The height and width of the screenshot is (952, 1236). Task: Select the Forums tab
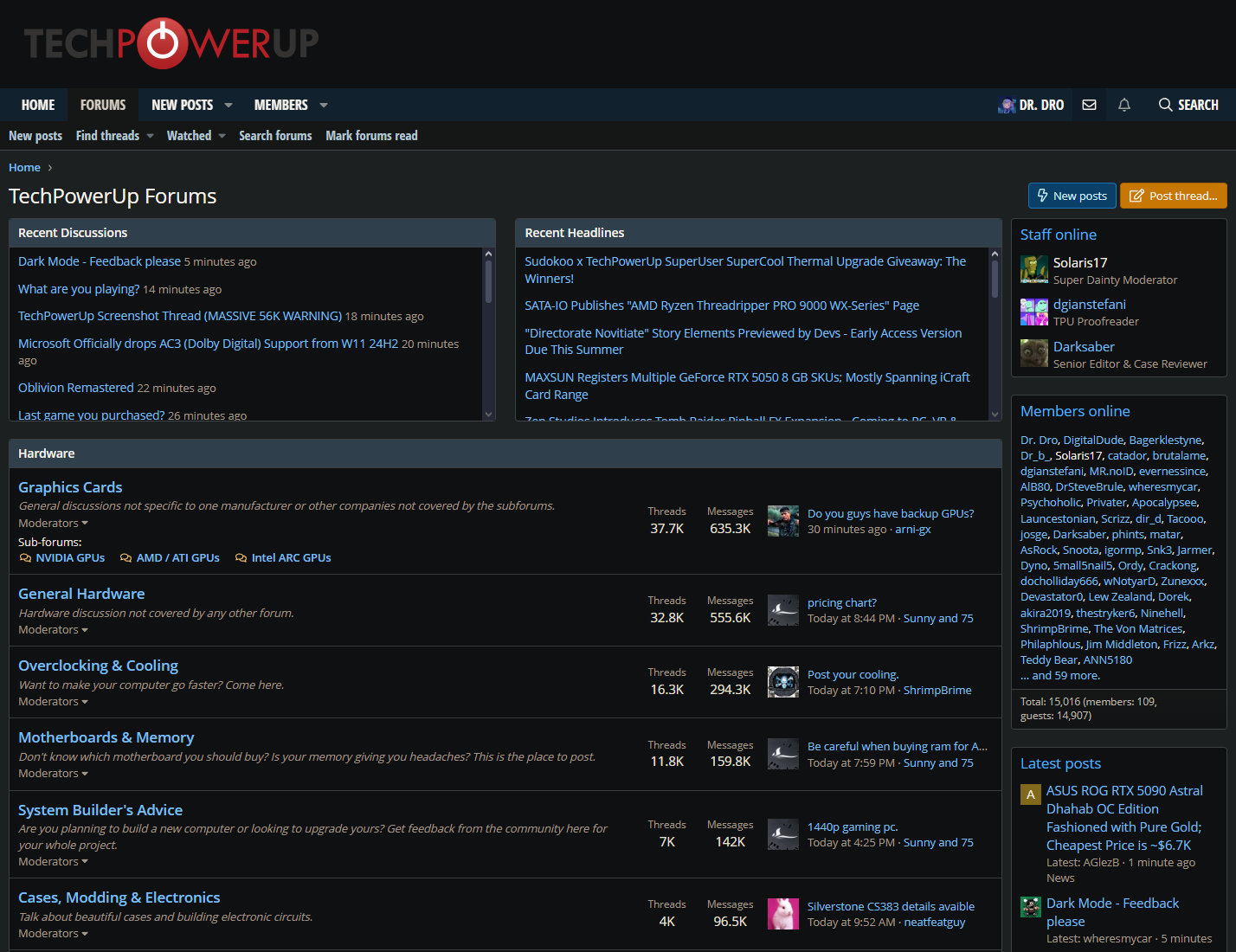103,105
